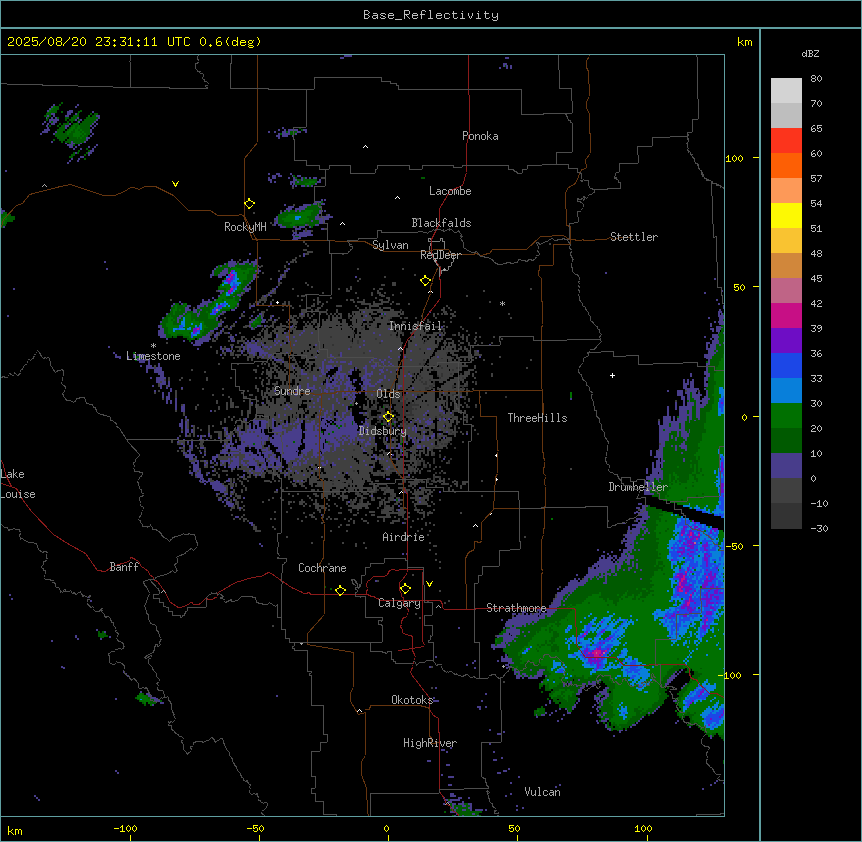Click the Didsbury town label
The image size is (862, 842).
coord(383,431)
